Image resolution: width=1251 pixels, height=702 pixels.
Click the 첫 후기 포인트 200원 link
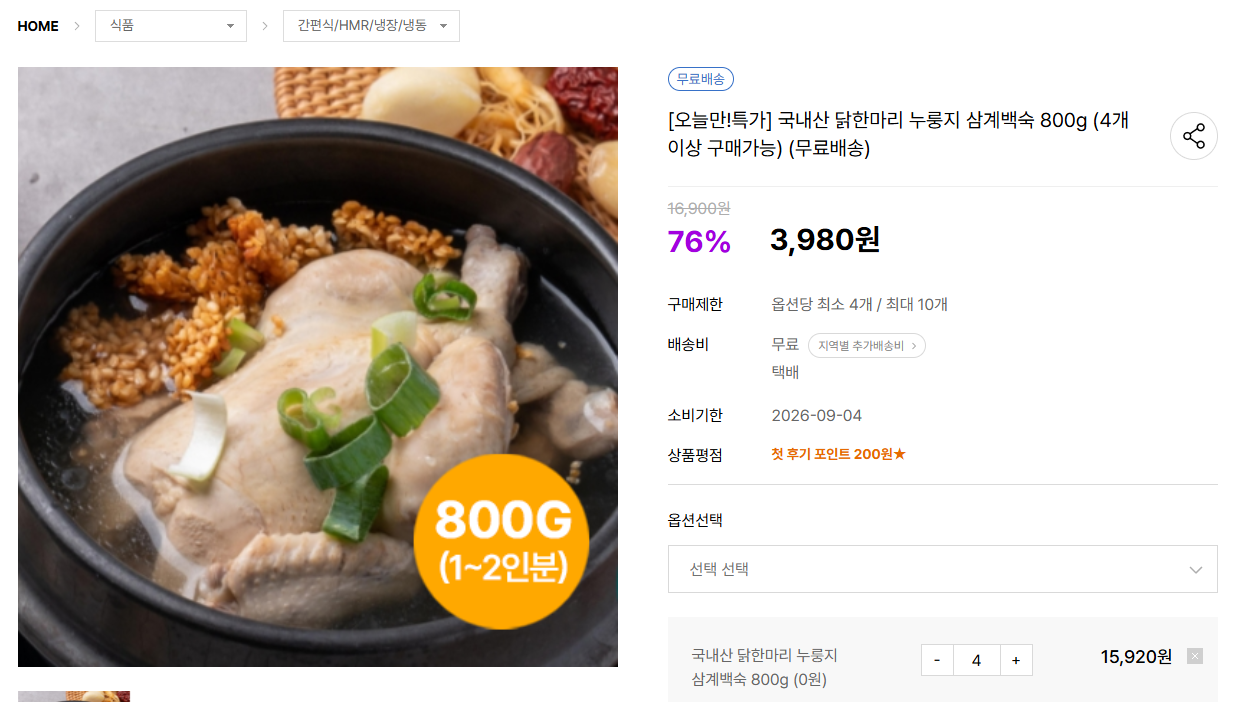838,454
